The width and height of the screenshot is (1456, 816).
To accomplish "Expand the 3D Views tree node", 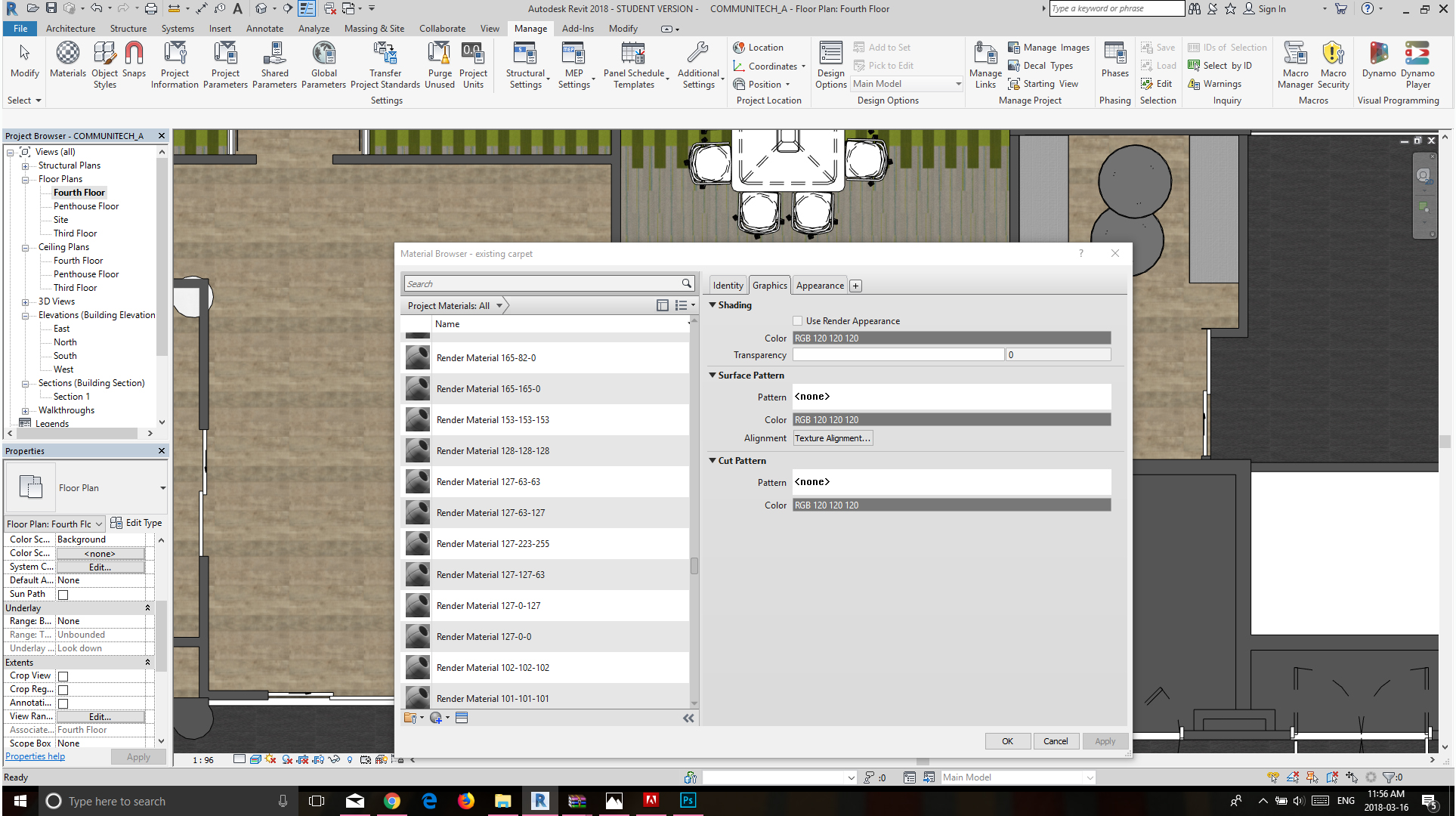I will [25, 301].
